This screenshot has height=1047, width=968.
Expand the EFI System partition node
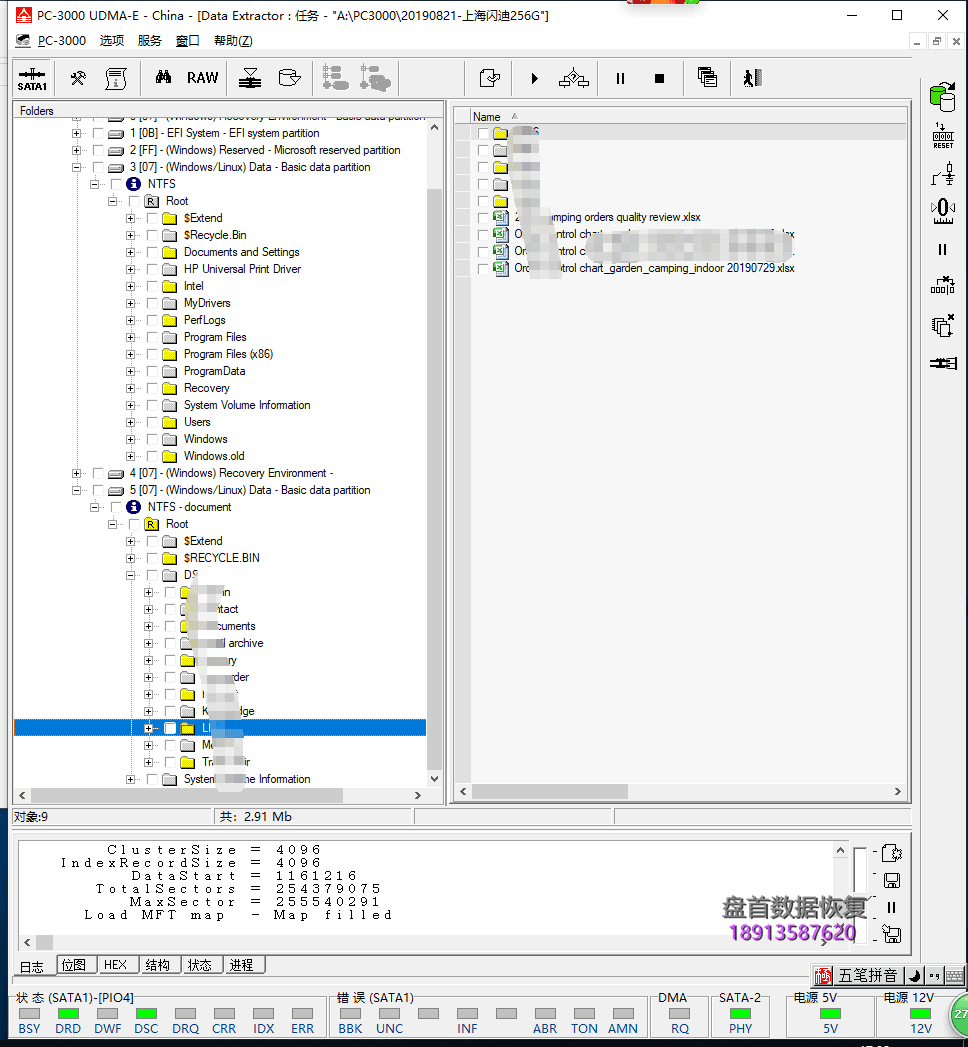coord(77,134)
